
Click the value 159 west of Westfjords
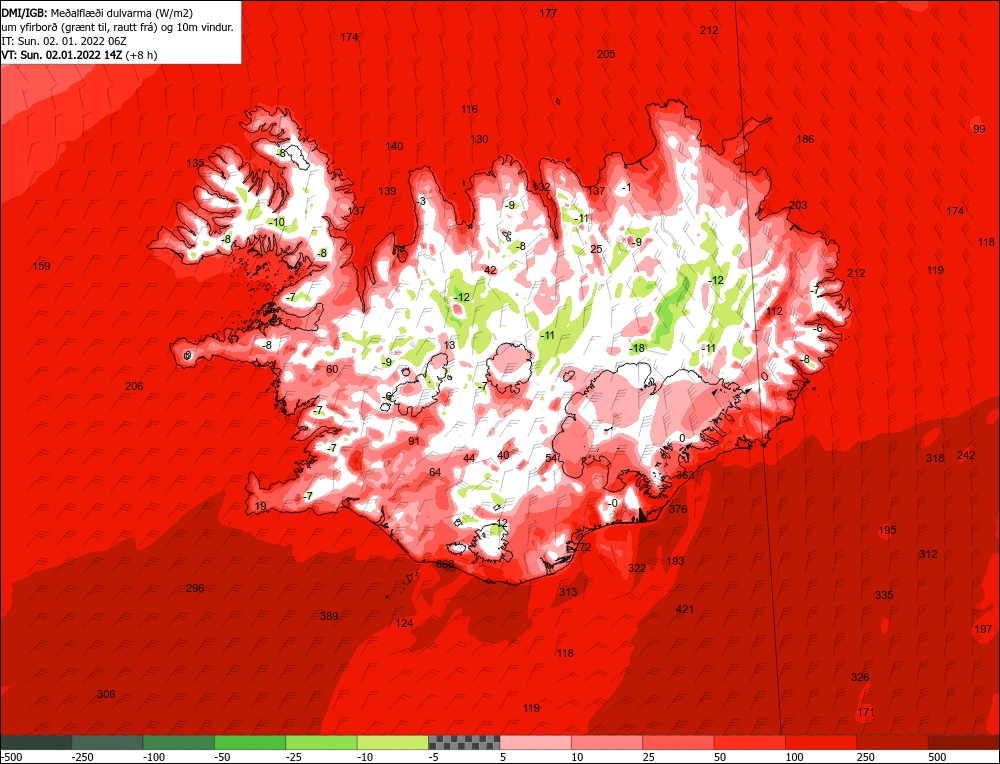(41, 266)
